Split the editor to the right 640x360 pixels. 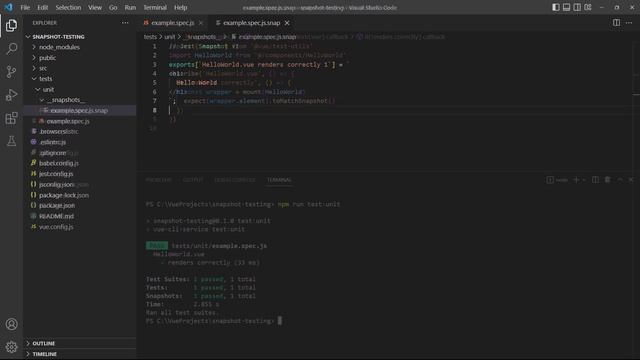point(616,23)
